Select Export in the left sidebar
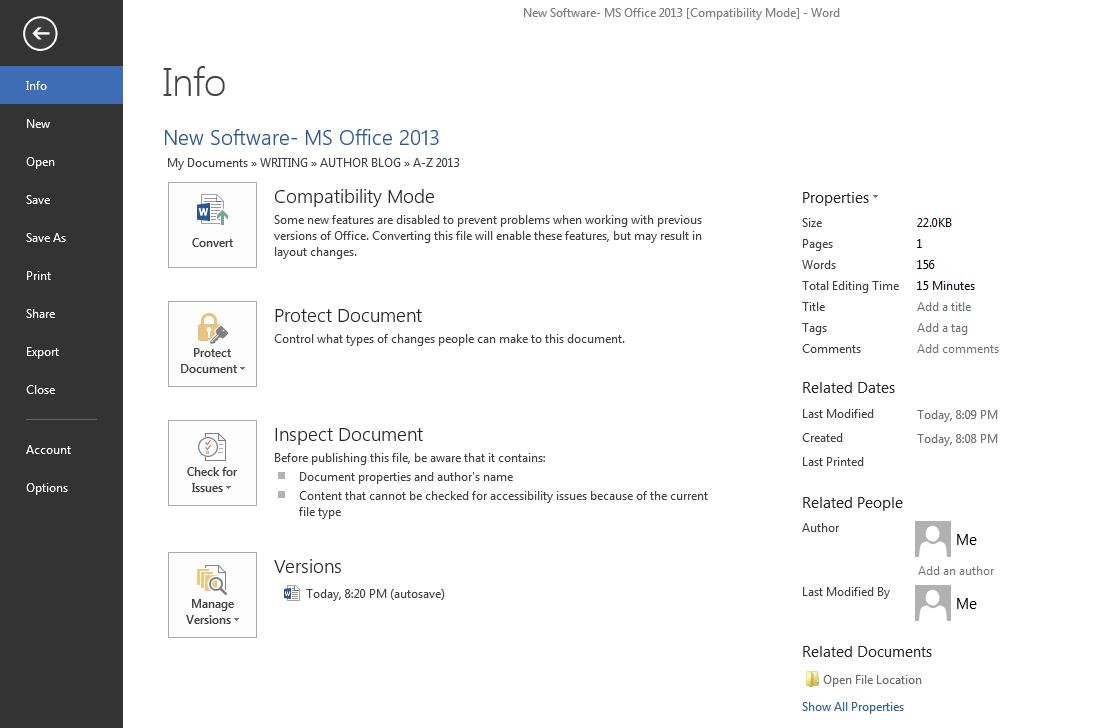 pyautogui.click(x=43, y=352)
